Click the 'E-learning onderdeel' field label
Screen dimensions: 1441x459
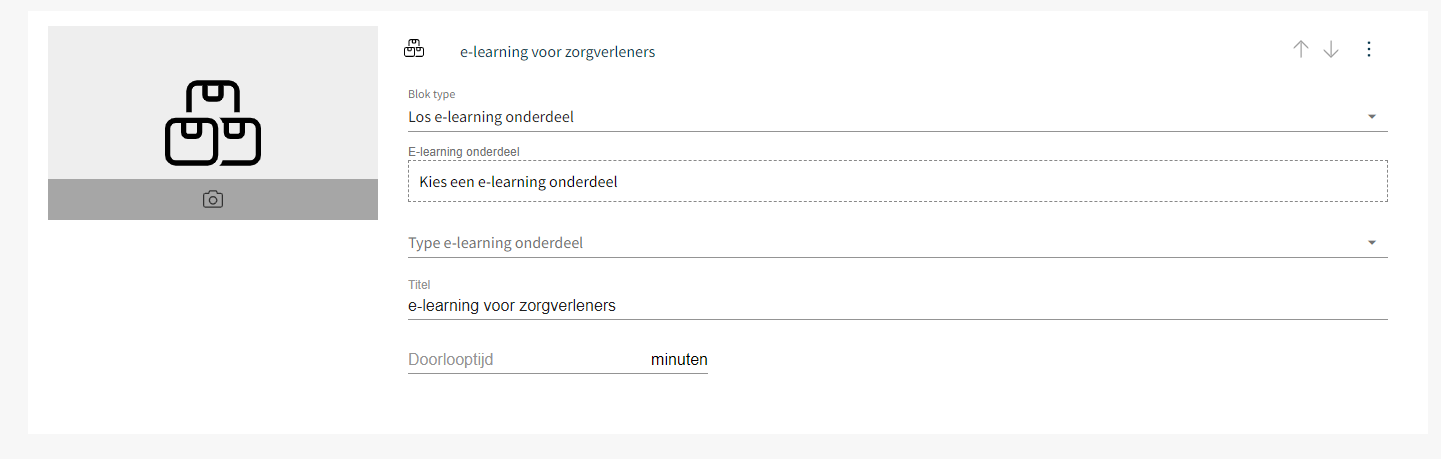[464, 151]
